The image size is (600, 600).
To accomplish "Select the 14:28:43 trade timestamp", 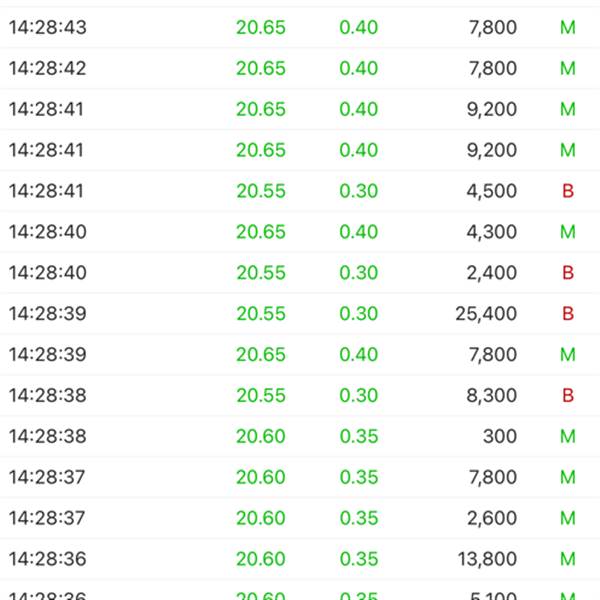I will tap(48, 28).
